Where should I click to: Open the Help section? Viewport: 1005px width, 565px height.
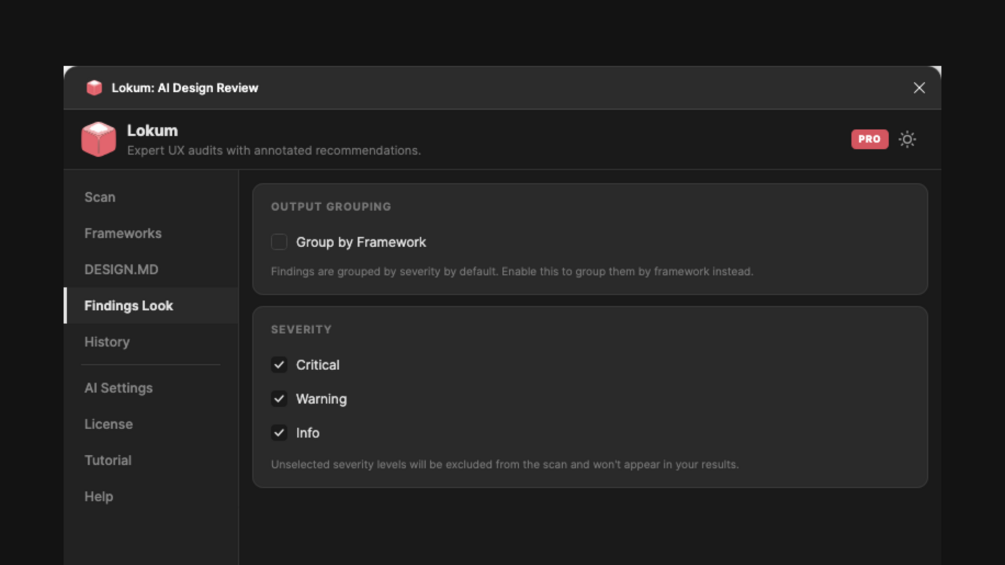pos(98,496)
